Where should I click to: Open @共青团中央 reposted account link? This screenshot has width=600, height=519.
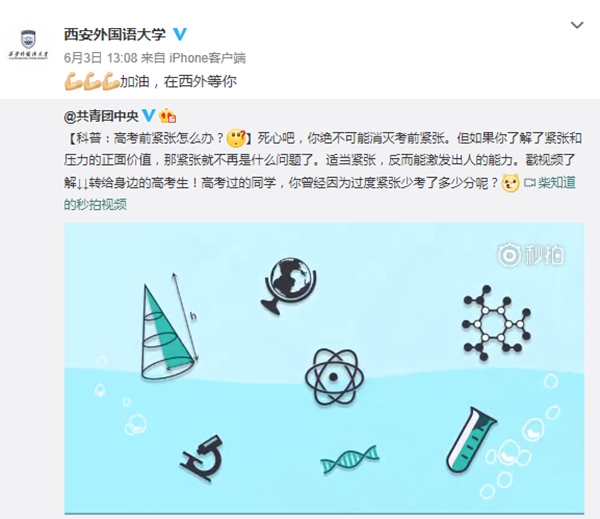pos(101,116)
